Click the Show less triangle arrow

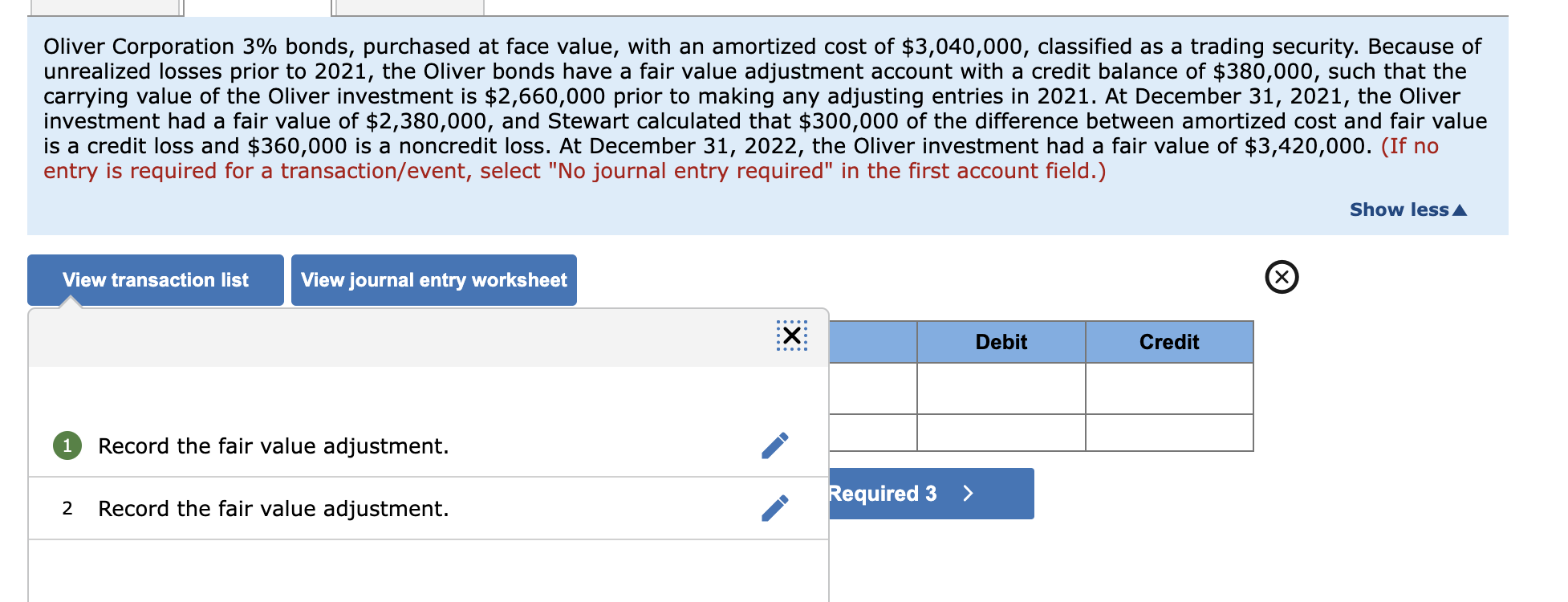[x=1460, y=210]
